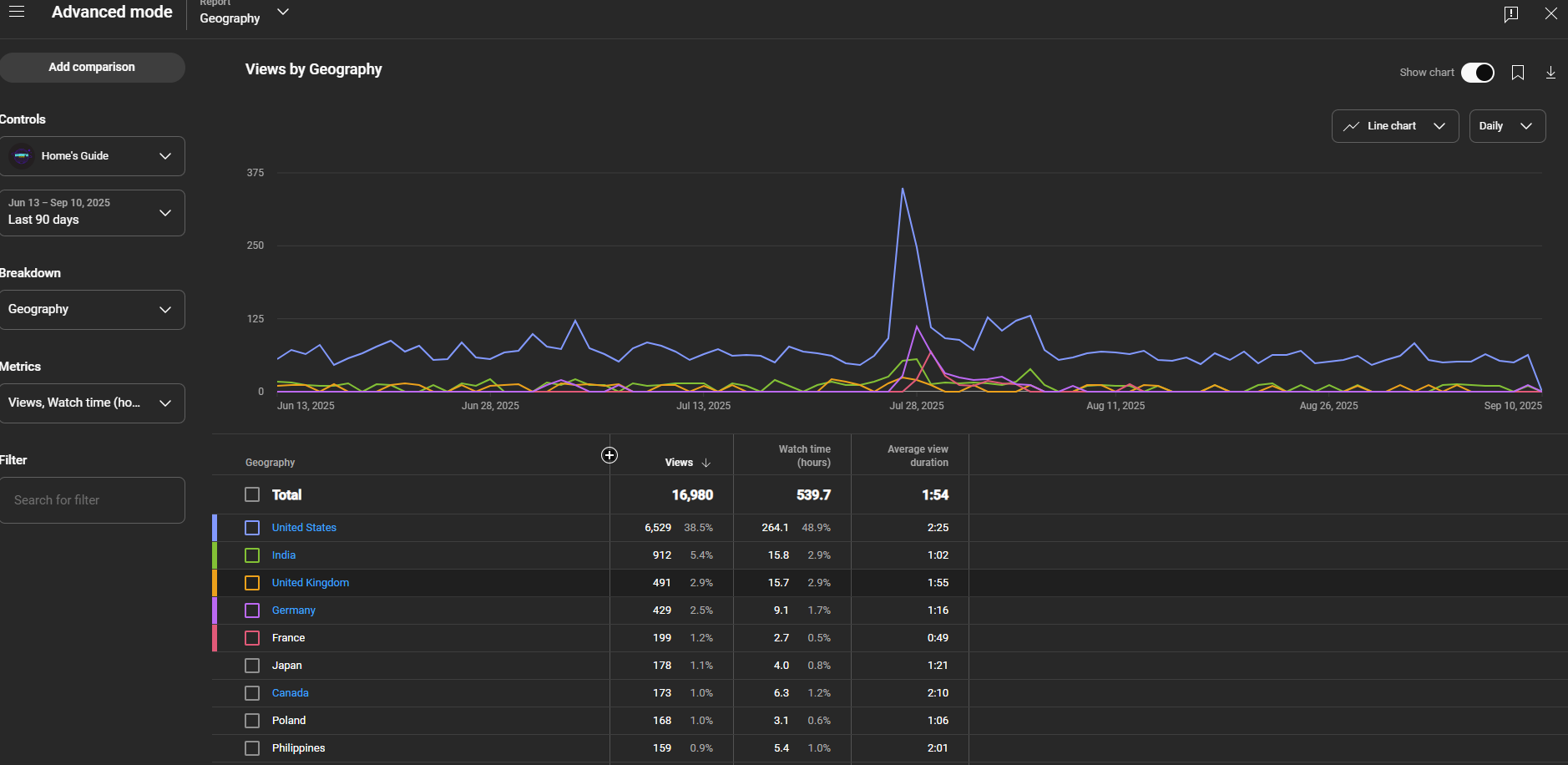Viewport: 1568px width, 765px height.
Task: Send feedback via the exclamation icon
Action: [x=1511, y=13]
